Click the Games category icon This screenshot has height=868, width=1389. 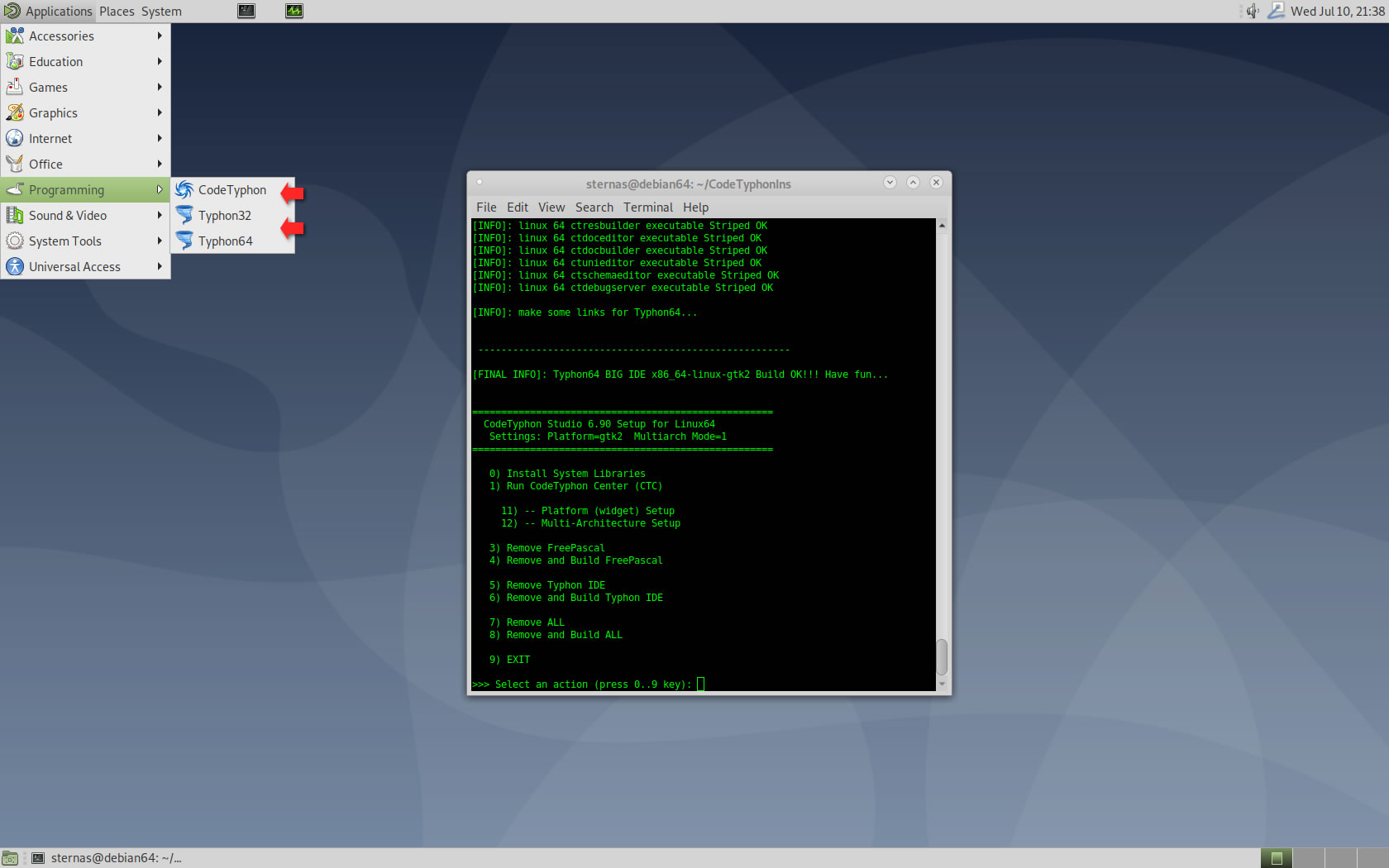pyautogui.click(x=15, y=87)
